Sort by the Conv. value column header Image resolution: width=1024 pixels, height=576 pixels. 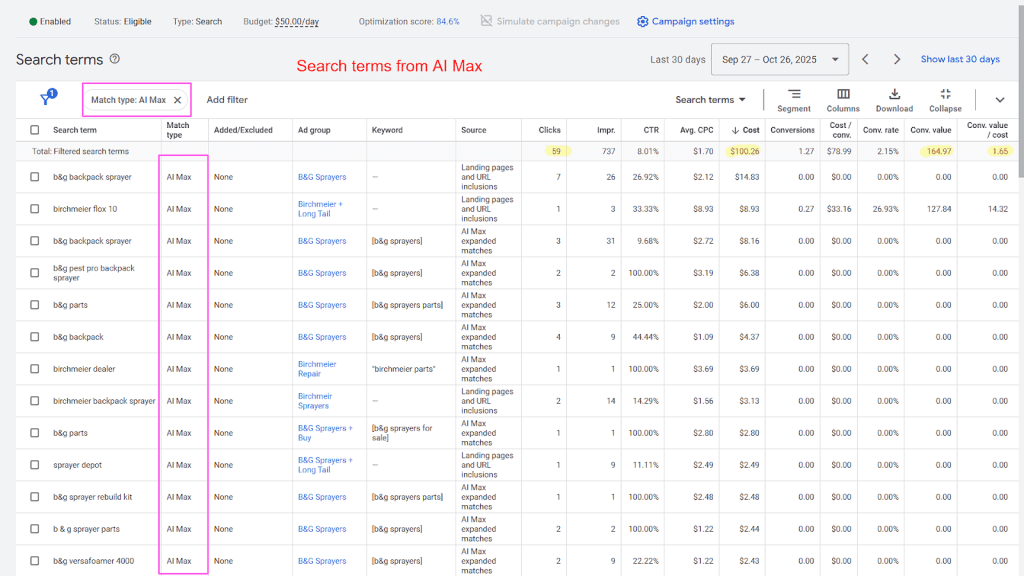(x=931, y=130)
